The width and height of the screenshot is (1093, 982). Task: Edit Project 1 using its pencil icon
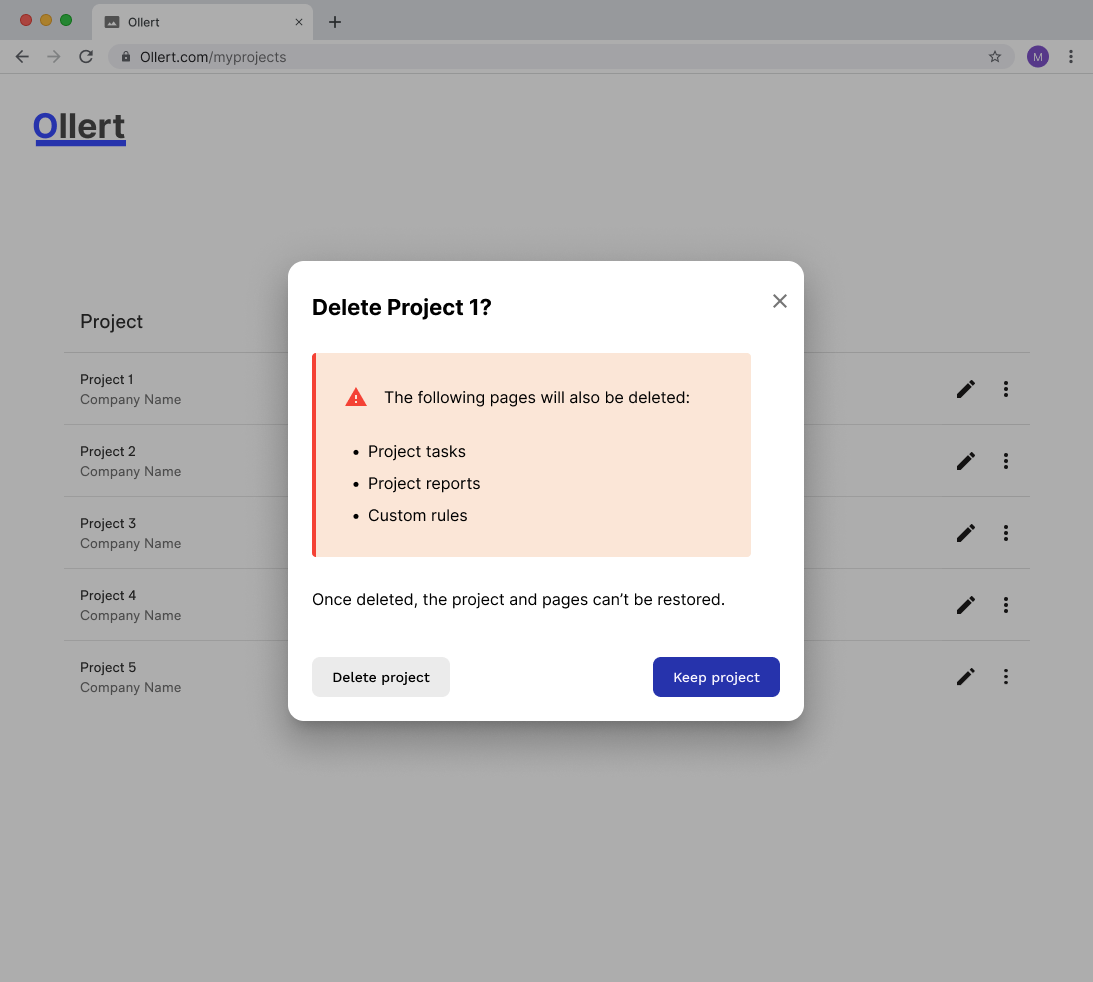(964, 389)
